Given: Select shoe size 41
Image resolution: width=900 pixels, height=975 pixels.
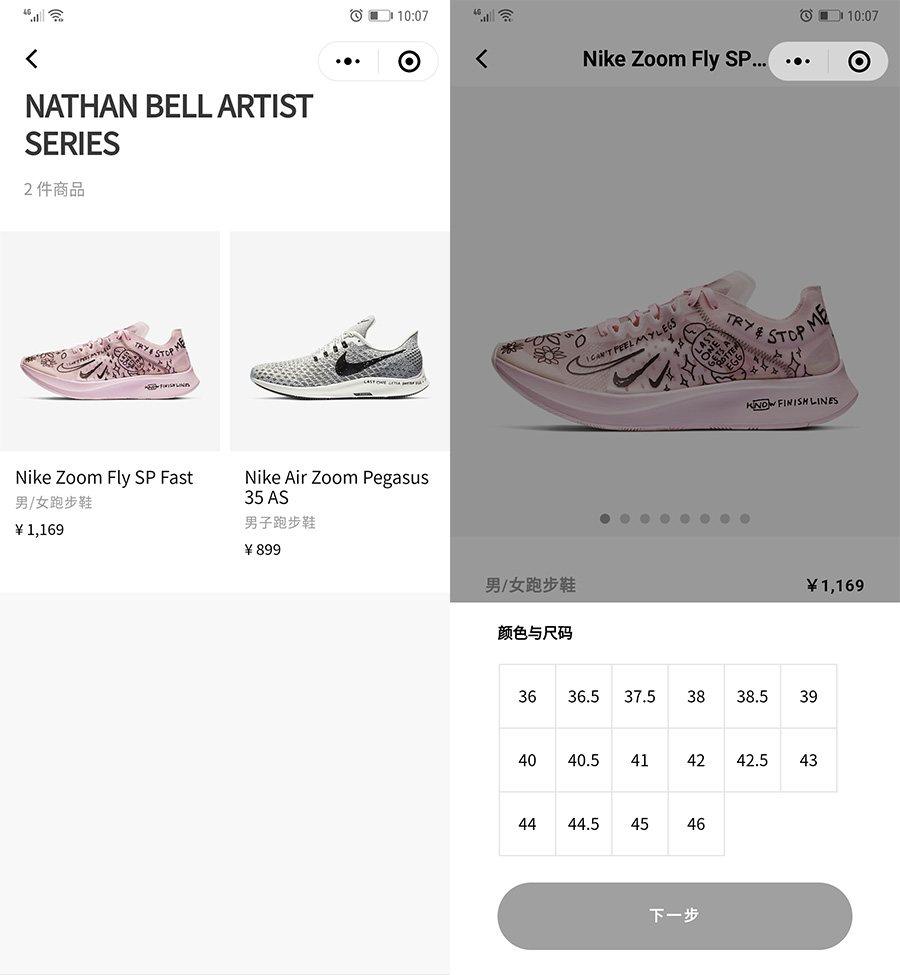Looking at the screenshot, I should pyautogui.click(x=640, y=760).
